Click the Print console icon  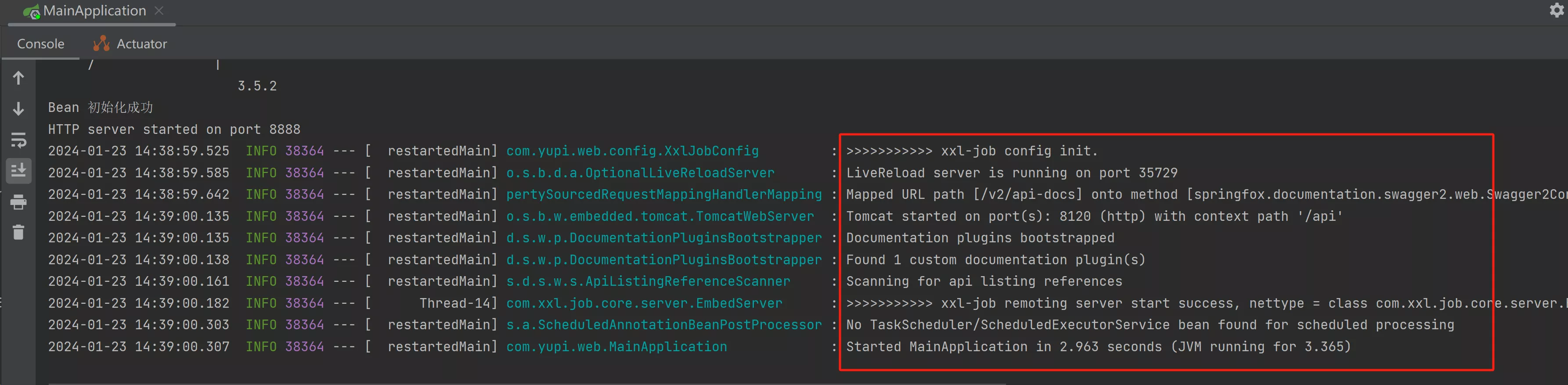[18, 202]
